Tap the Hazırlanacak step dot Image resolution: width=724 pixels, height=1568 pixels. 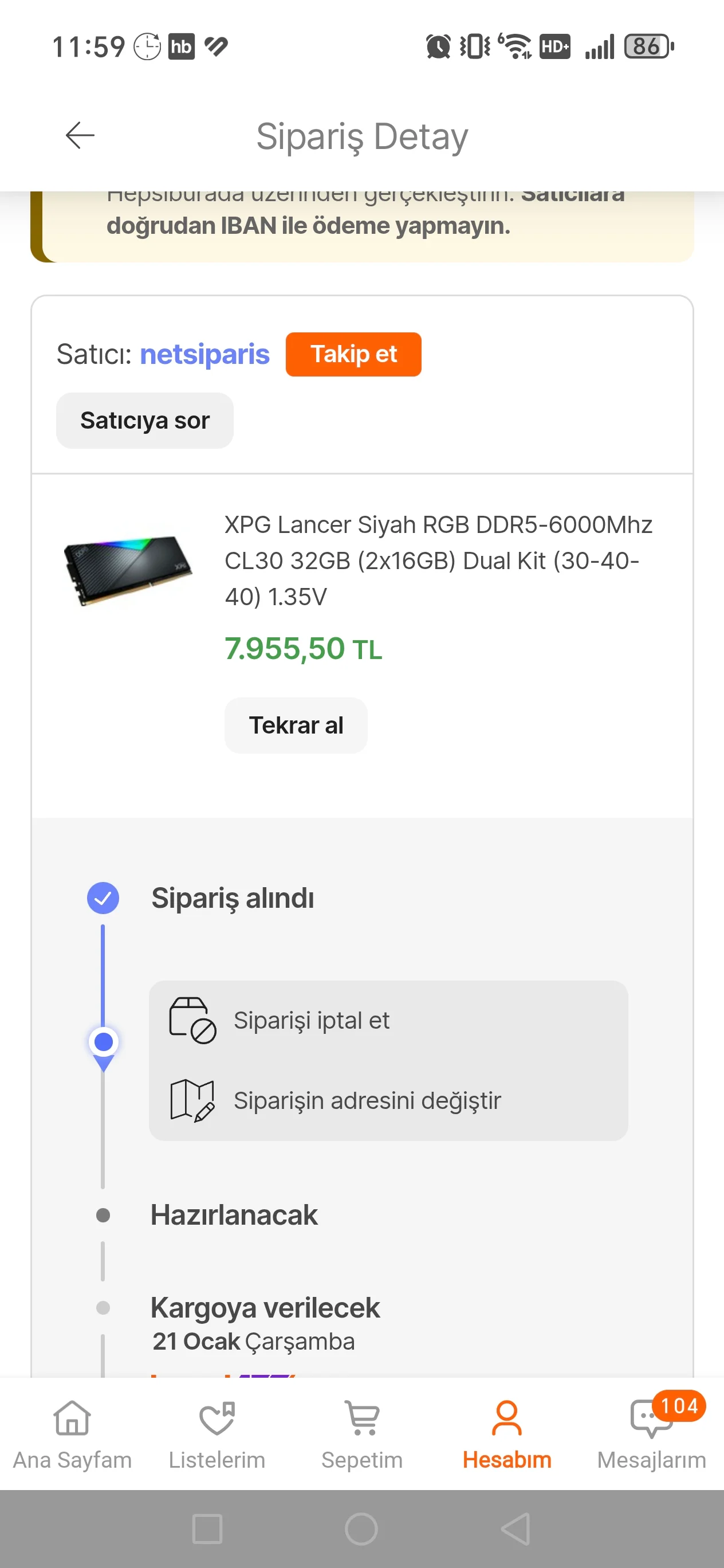[x=103, y=1215]
